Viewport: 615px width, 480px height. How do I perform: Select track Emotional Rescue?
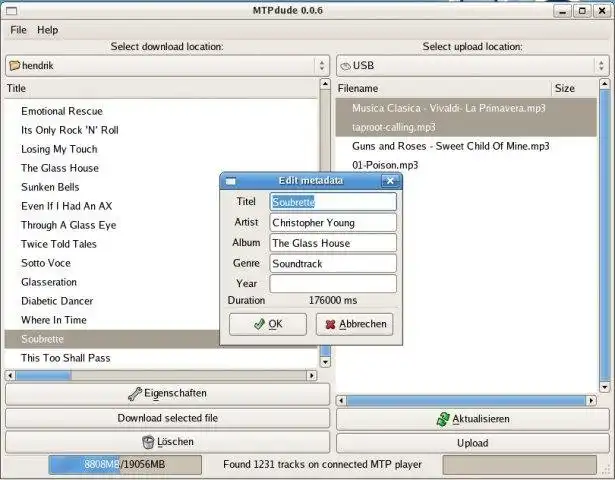[x=62, y=111]
